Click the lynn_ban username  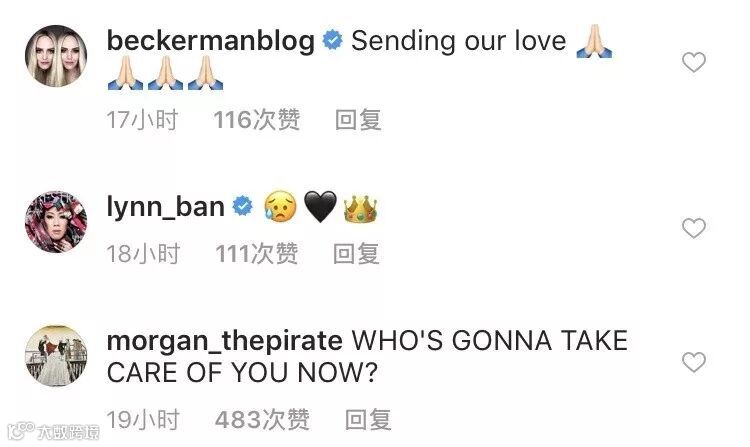[165, 207]
